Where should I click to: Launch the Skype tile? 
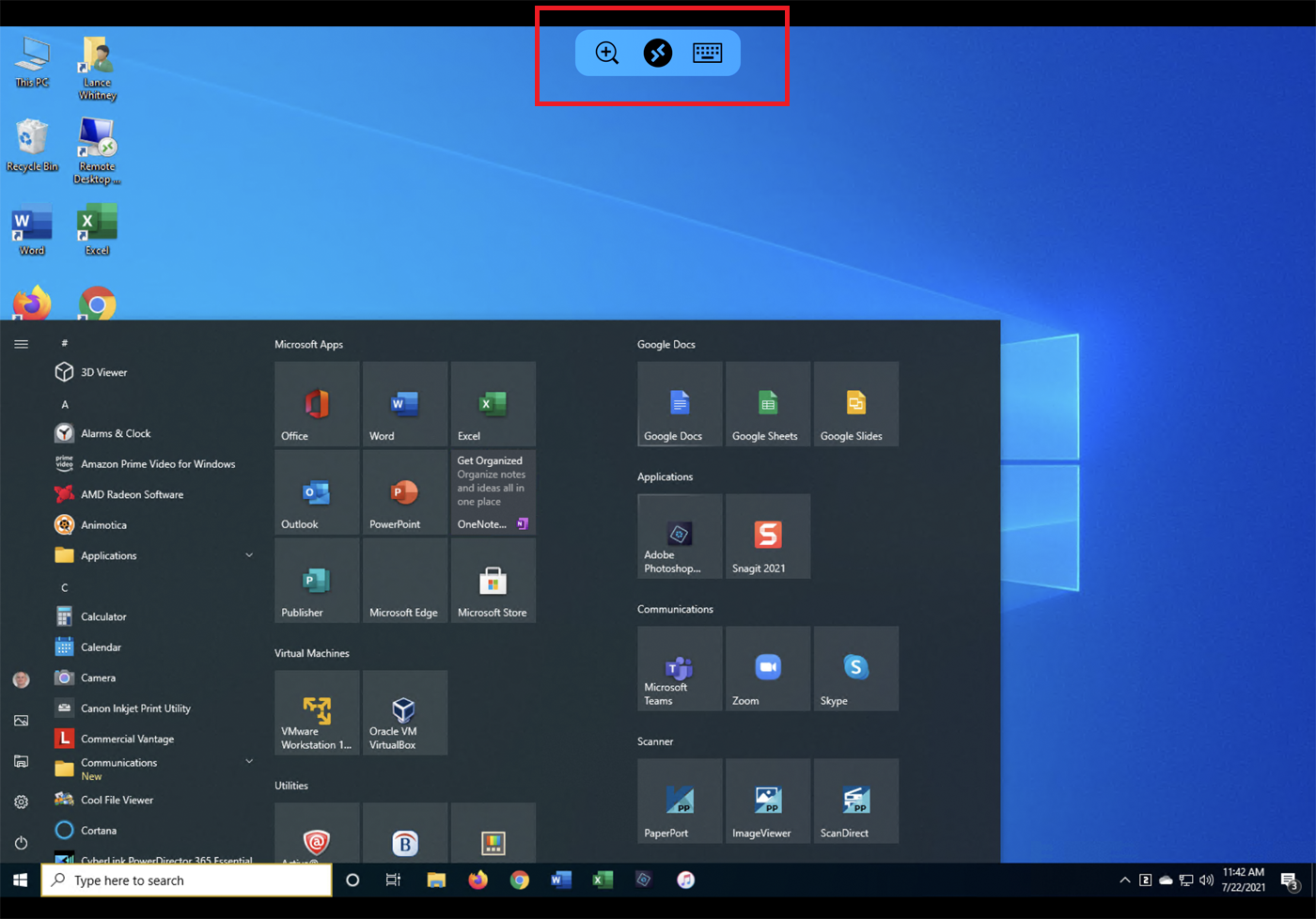pos(856,669)
